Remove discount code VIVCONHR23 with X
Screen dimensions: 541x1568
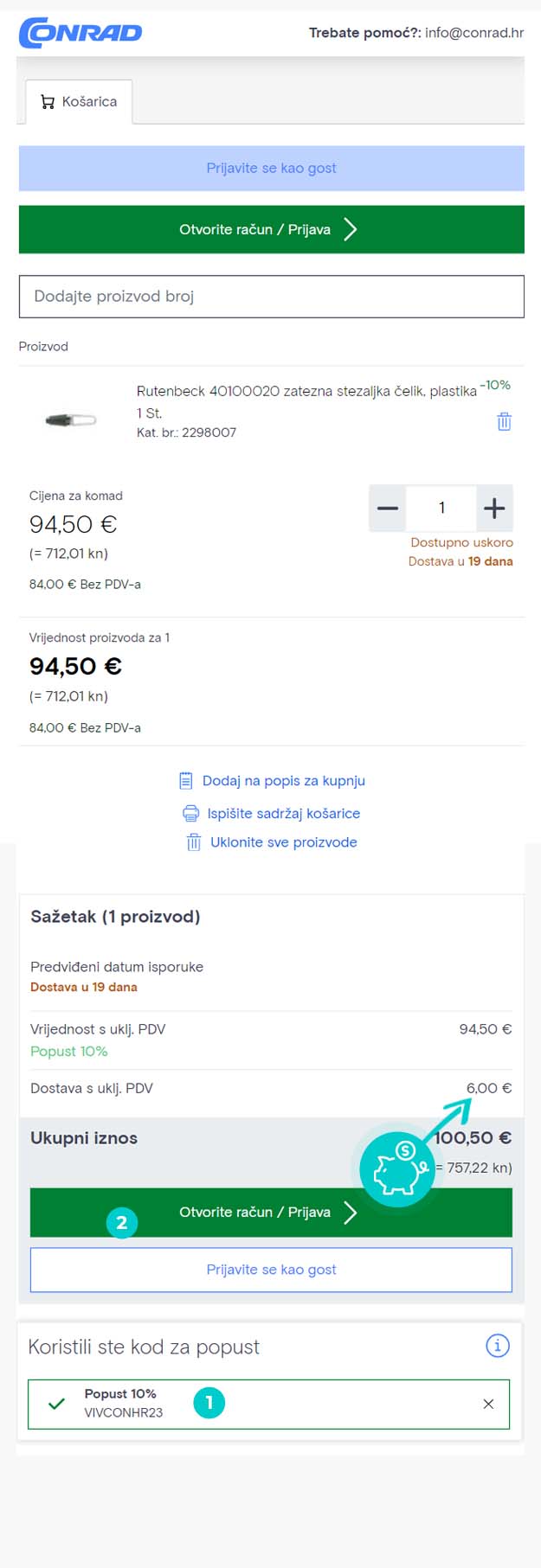pyautogui.click(x=488, y=1404)
